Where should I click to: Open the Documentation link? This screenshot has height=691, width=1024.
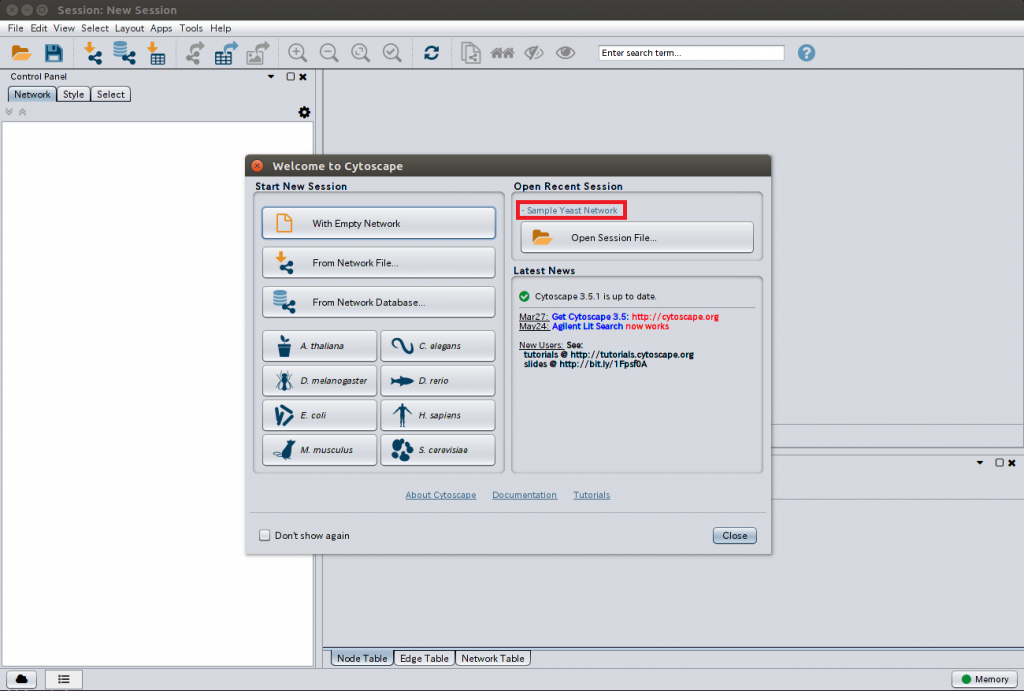coord(524,495)
